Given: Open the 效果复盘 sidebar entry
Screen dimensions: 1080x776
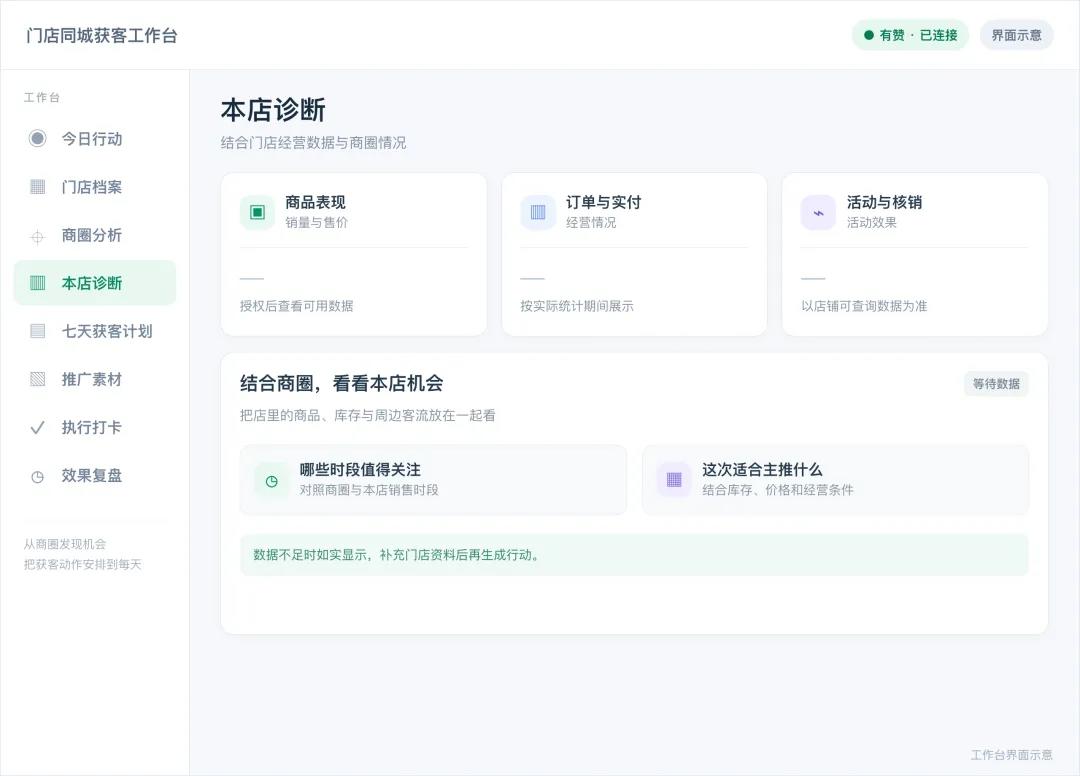Looking at the screenshot, I should [x=95, y=476].
